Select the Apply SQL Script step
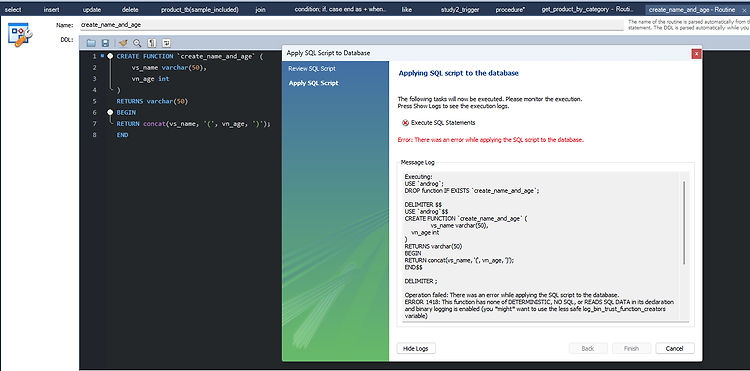Screen dimensions: 750x371 (313, 83)
